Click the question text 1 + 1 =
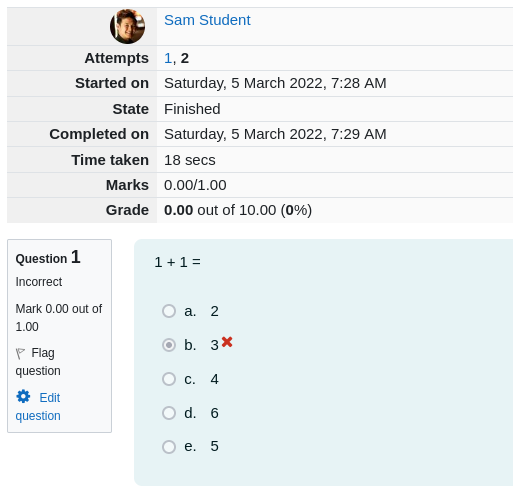513x495 pixels. [x=178, y=262]
